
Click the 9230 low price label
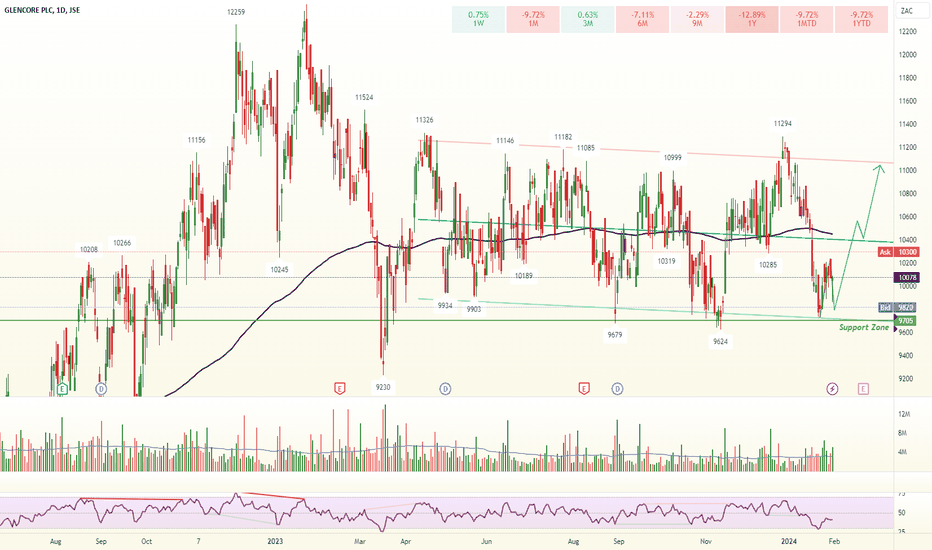[383, 387]
